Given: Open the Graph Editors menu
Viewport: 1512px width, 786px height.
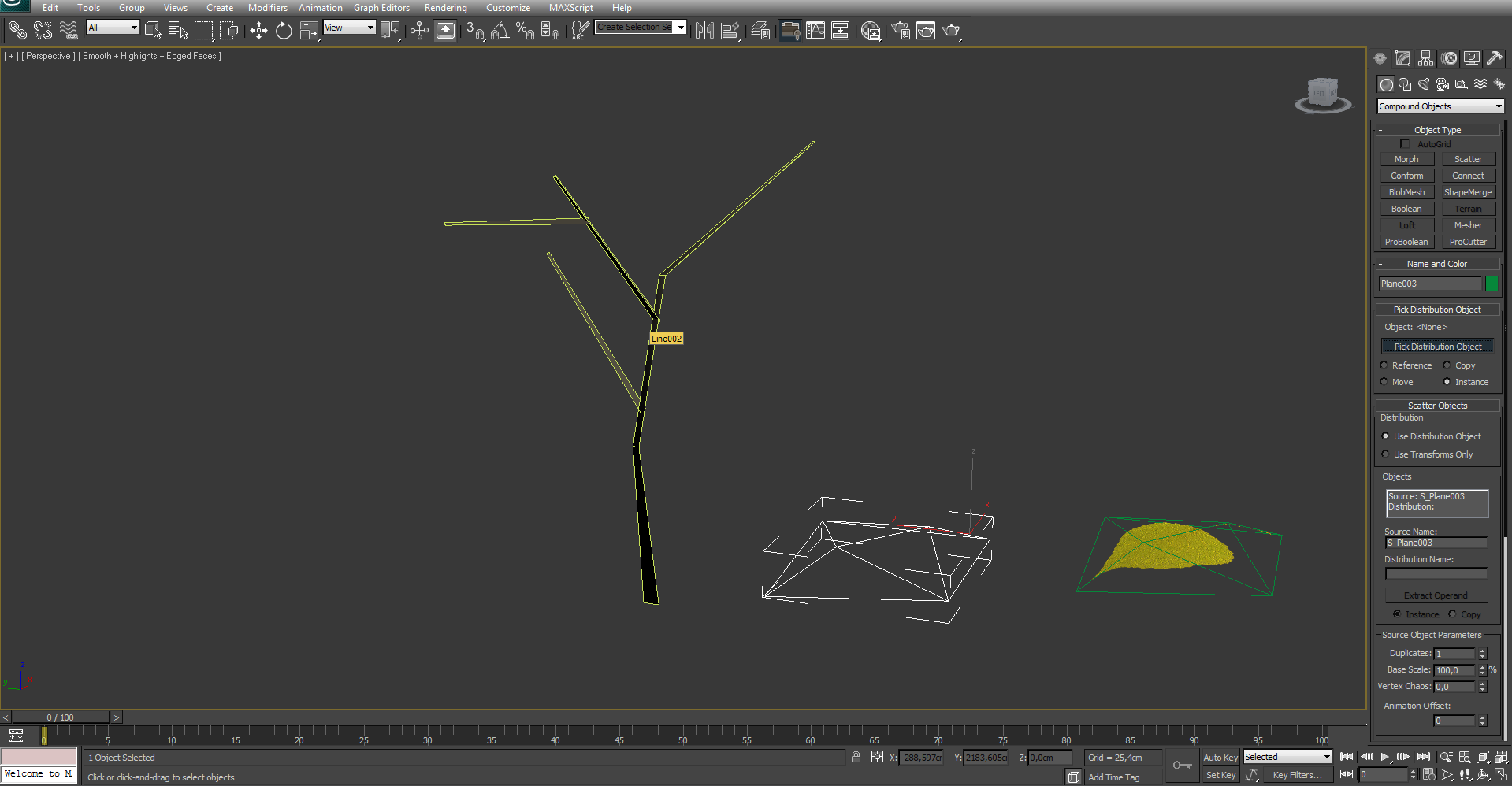Looking at the screenshot, I should (381, 8).
